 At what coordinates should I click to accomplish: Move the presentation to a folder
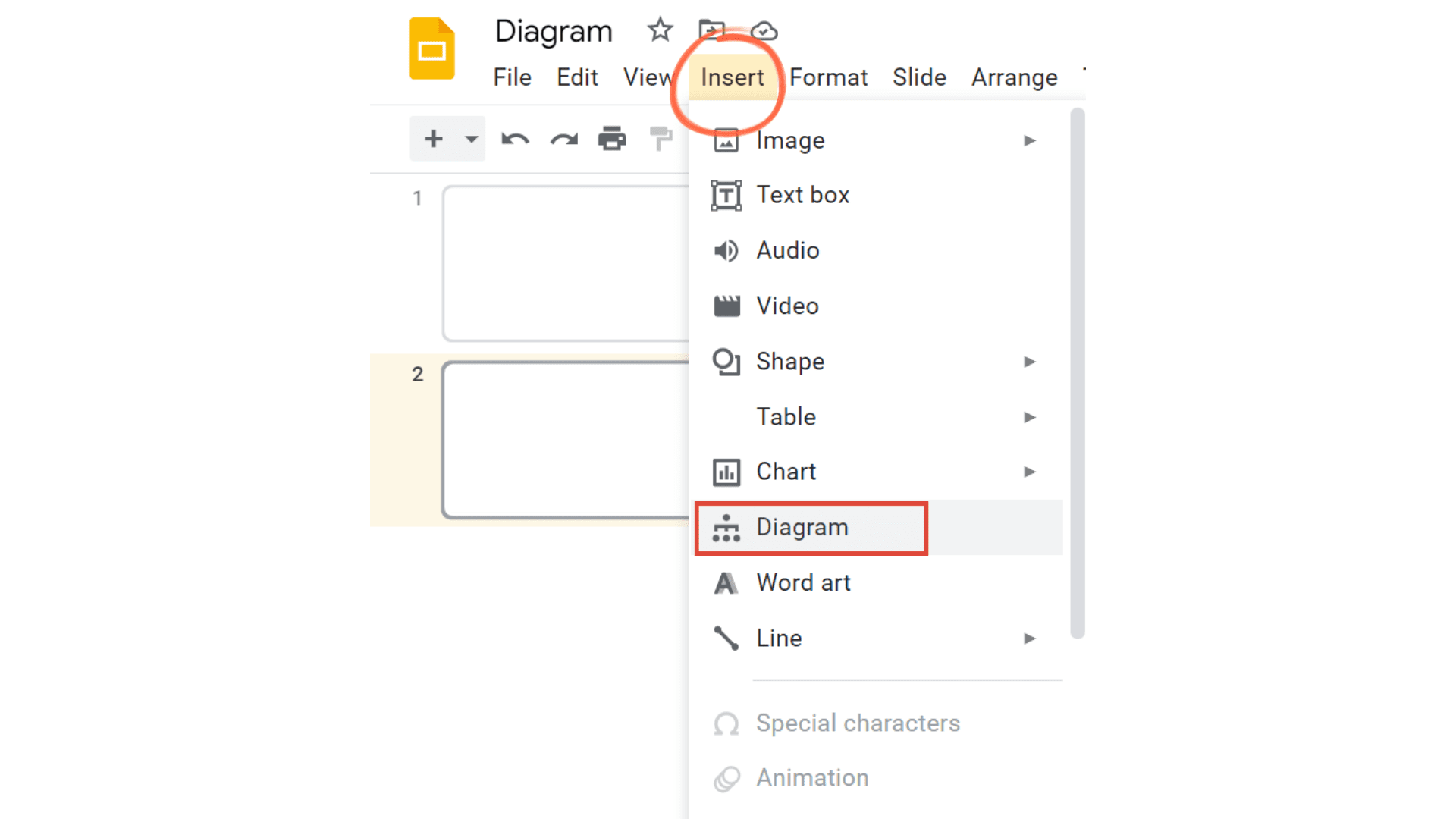tap(711, 31)
